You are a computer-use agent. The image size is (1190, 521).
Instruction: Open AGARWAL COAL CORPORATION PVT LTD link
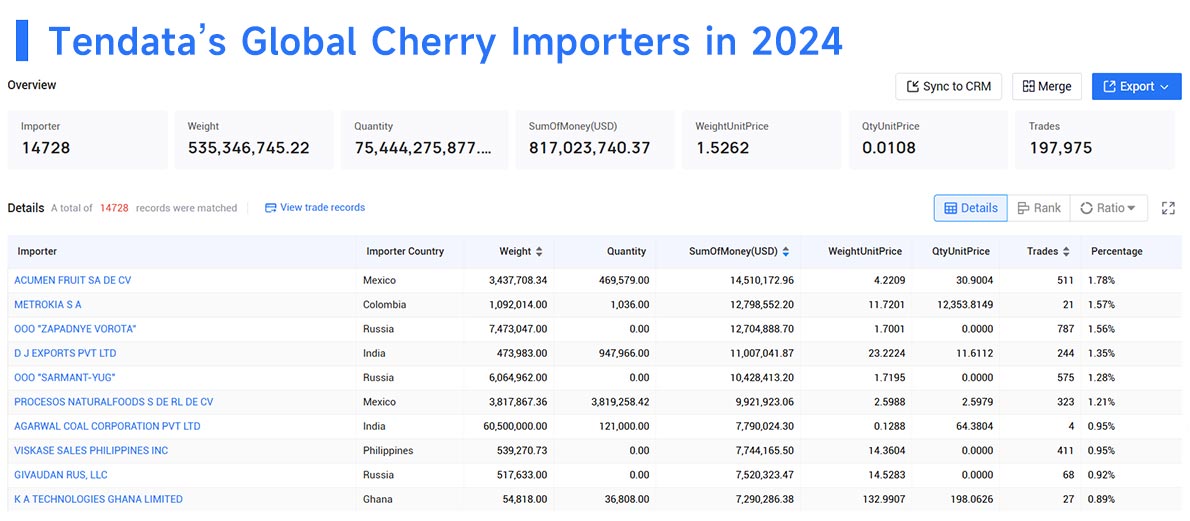tap(108, 426)
